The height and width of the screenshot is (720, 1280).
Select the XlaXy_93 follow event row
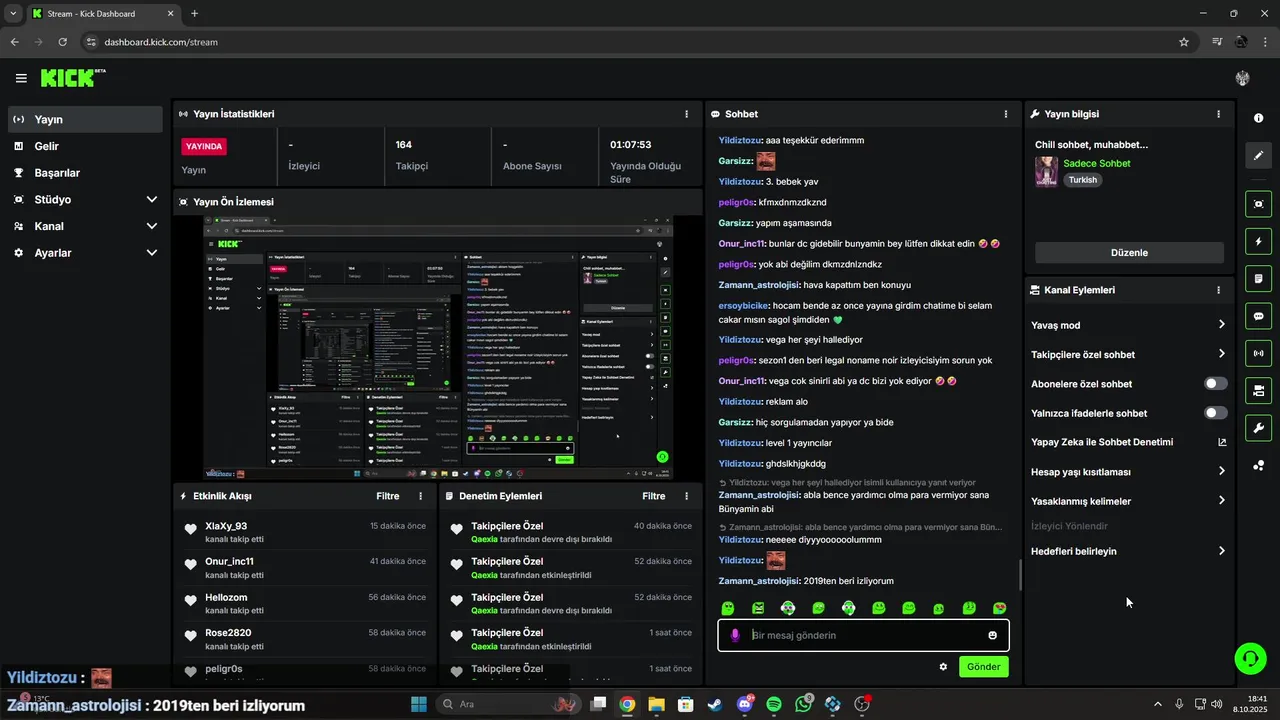(306, 532)
